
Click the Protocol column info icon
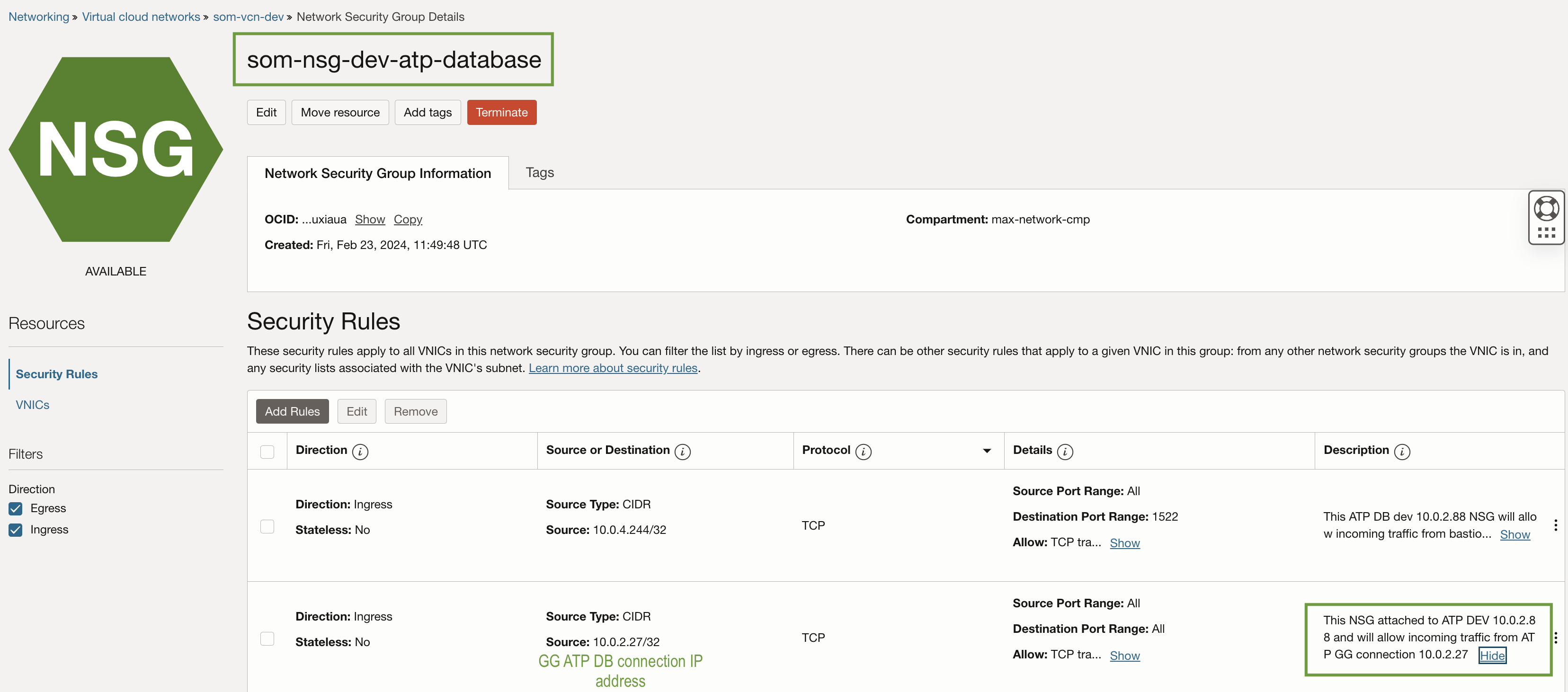pos(863,452)
